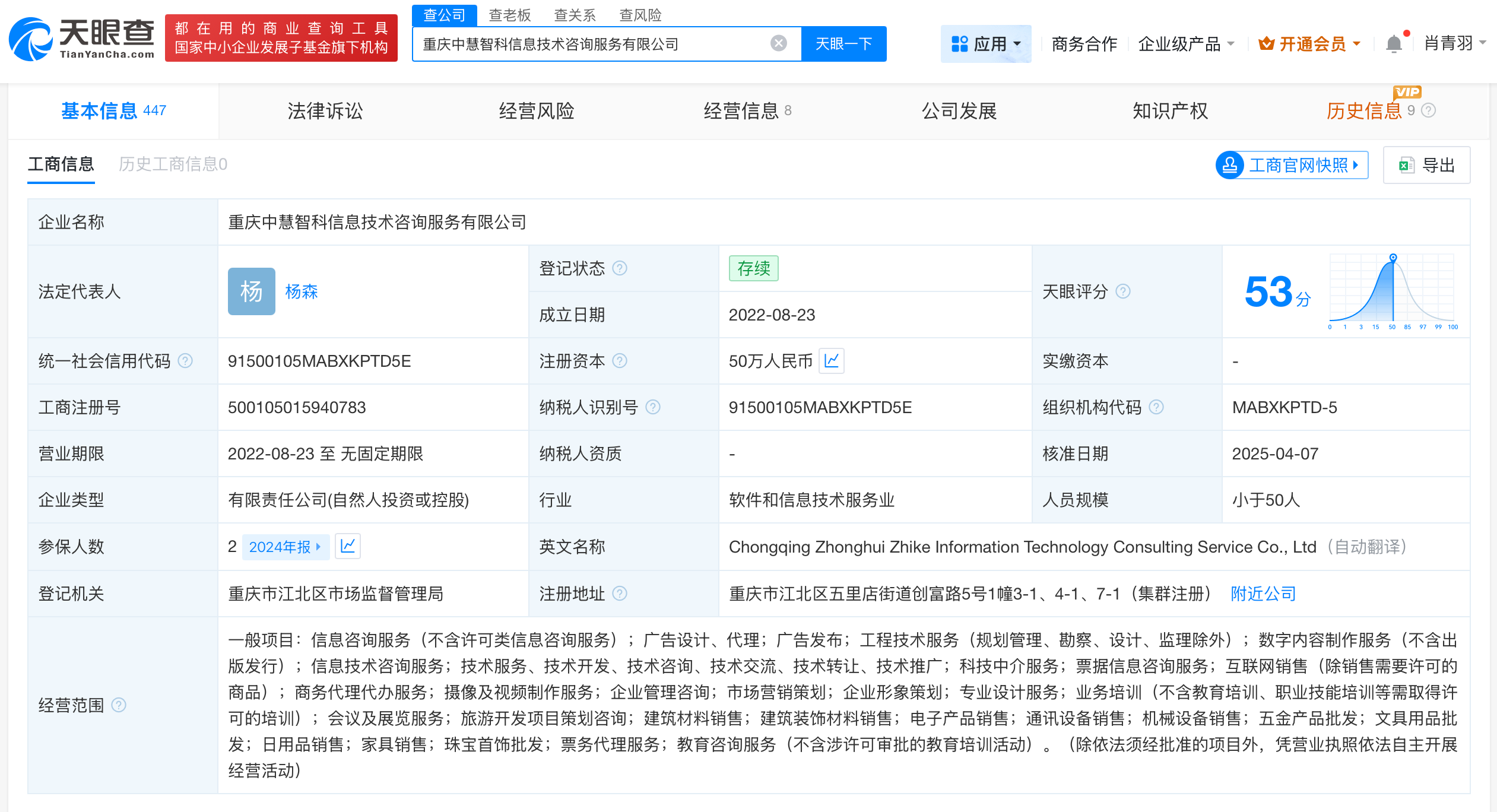Click 杨森 legal representative avatar
The image size is (1497, 812).
point(251,291)
